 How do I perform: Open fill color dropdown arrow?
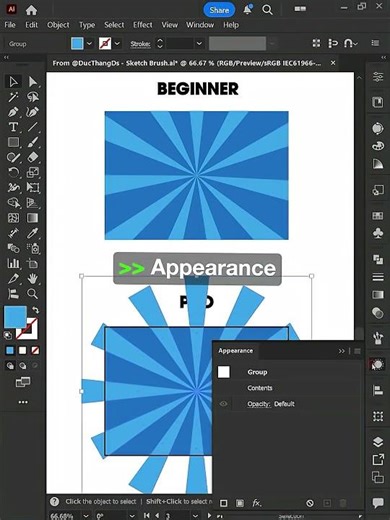[89, 44]
